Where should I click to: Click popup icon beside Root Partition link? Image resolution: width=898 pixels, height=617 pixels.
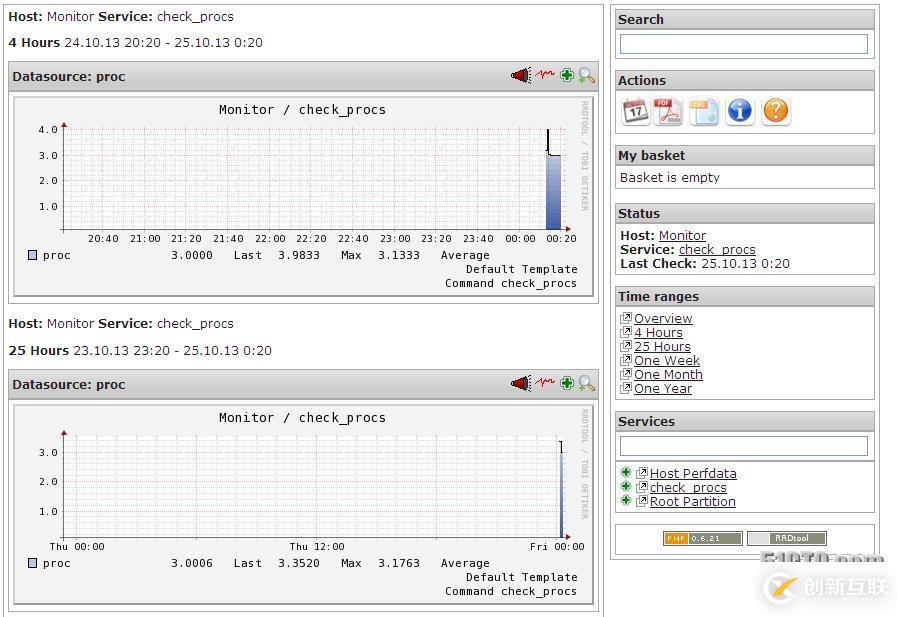[642, 501]
